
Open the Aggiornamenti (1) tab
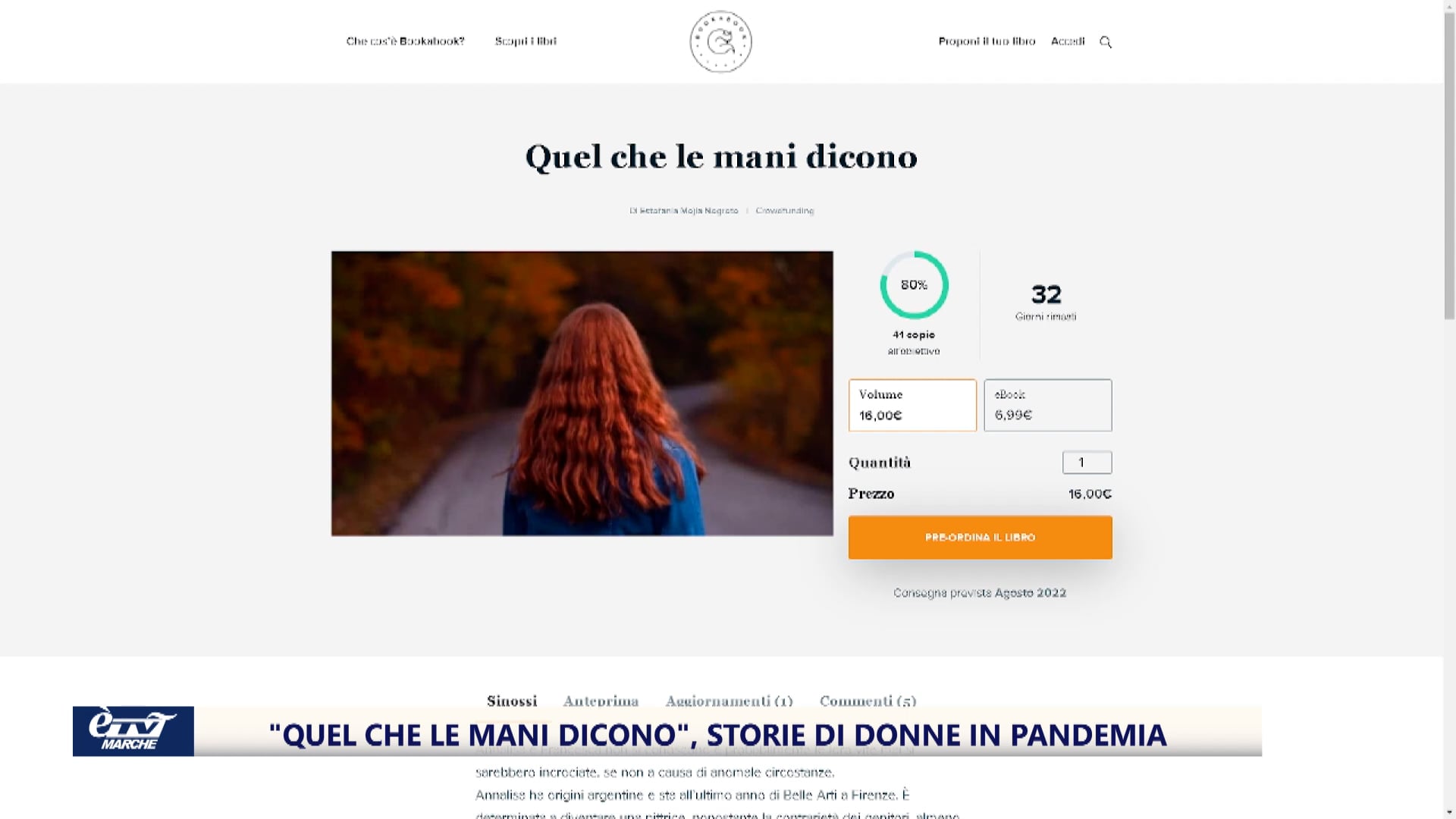[729, 701]
